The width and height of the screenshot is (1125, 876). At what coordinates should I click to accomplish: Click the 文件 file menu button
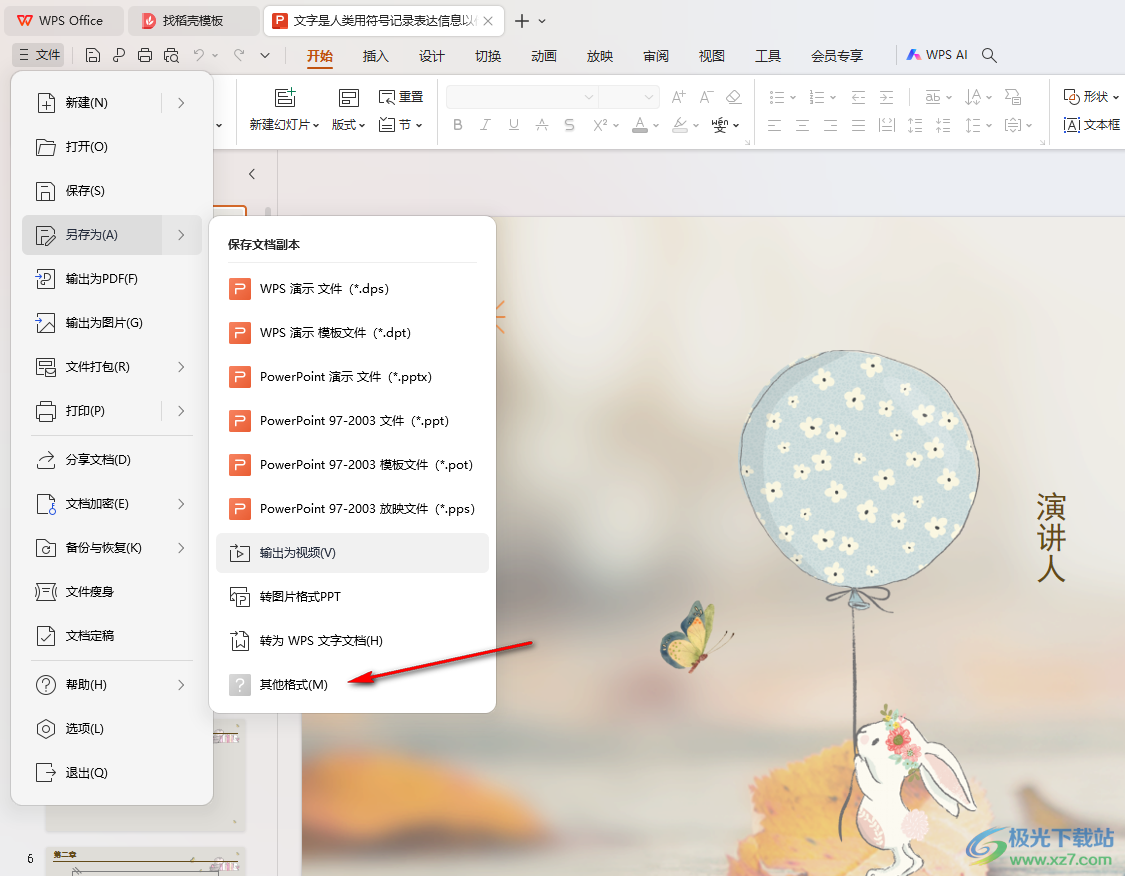point(39,55)
